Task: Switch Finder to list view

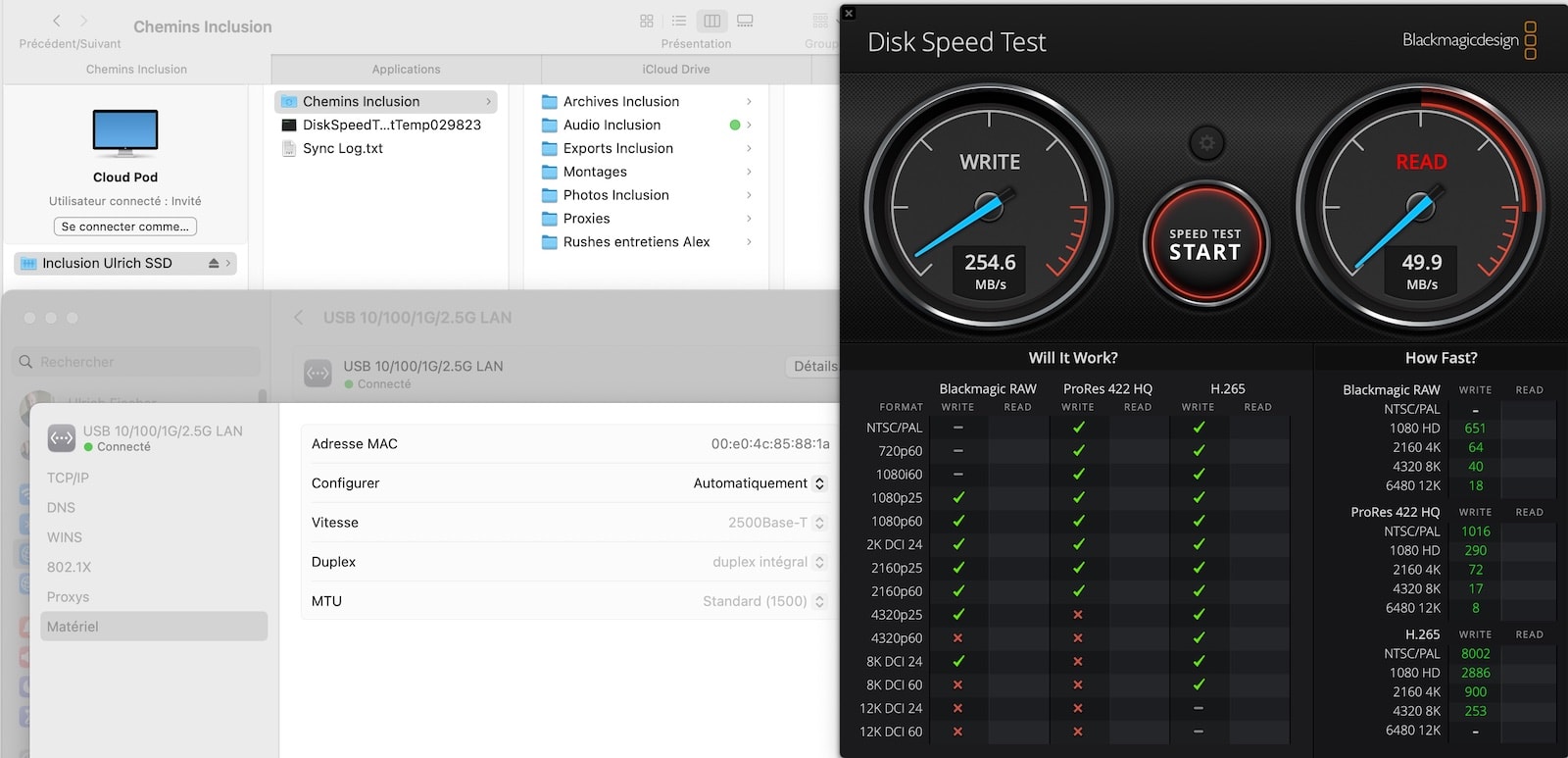Action: (x=679, y=21)
